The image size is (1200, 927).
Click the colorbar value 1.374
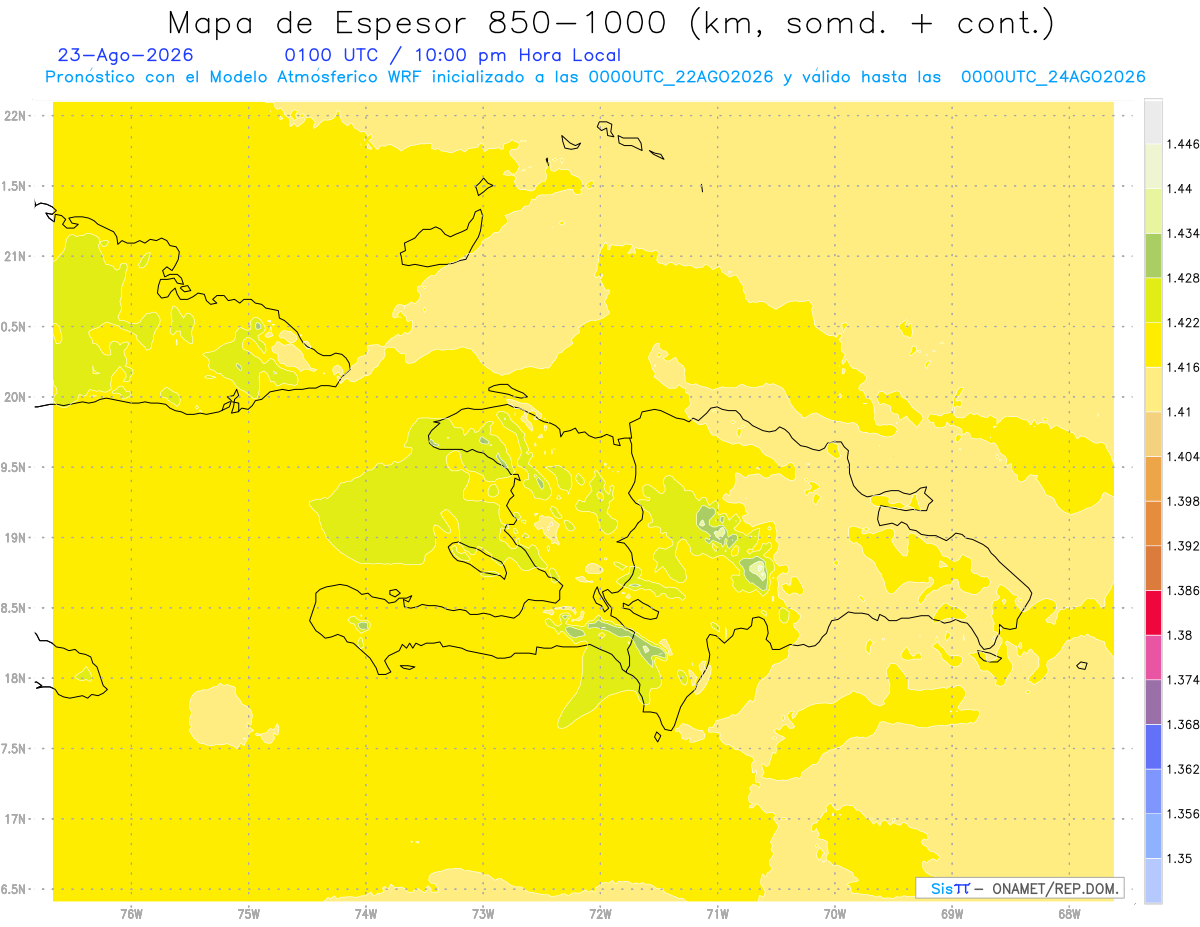coord(1183,680)
